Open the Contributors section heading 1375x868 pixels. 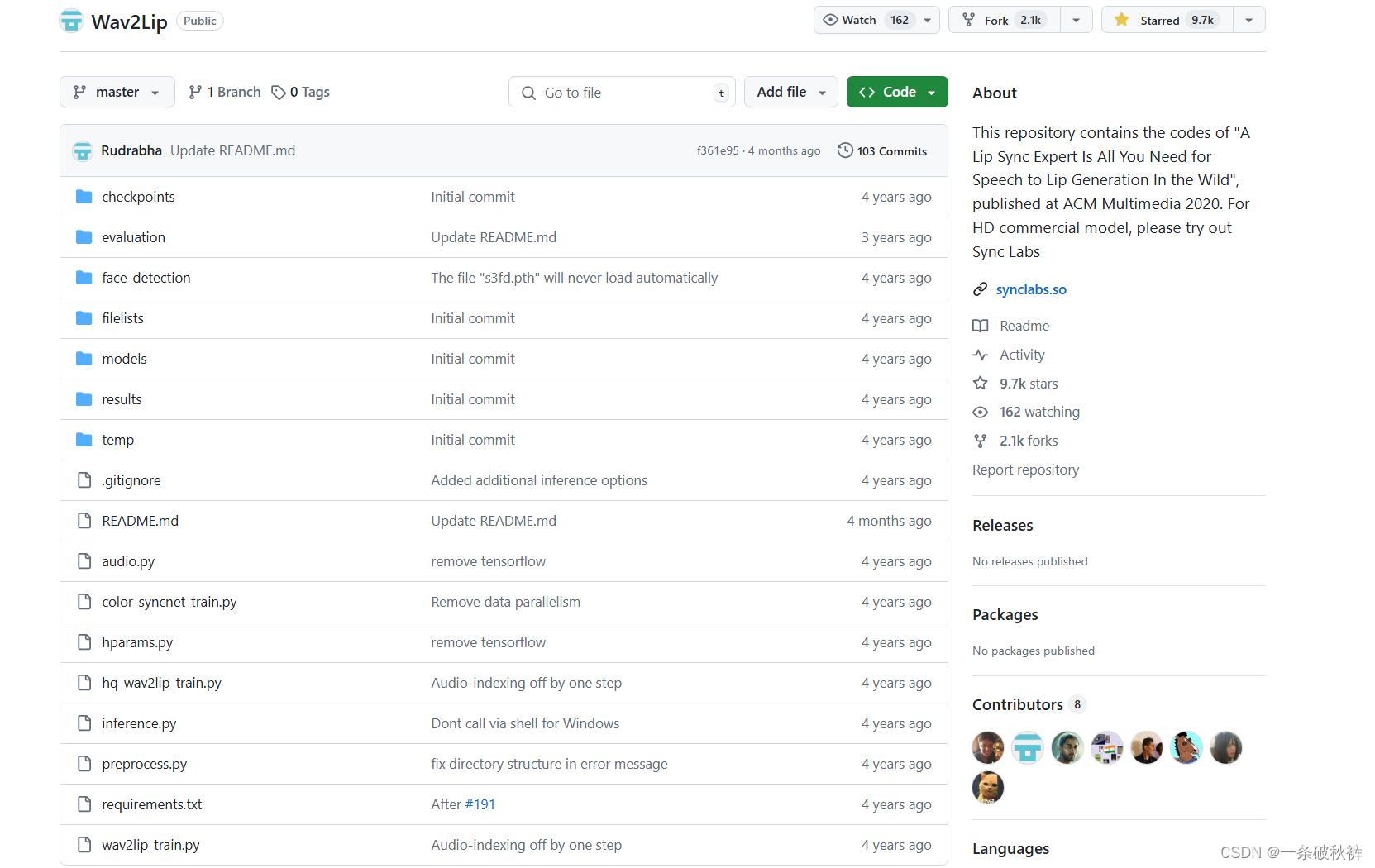click(x=1018, y=705)
